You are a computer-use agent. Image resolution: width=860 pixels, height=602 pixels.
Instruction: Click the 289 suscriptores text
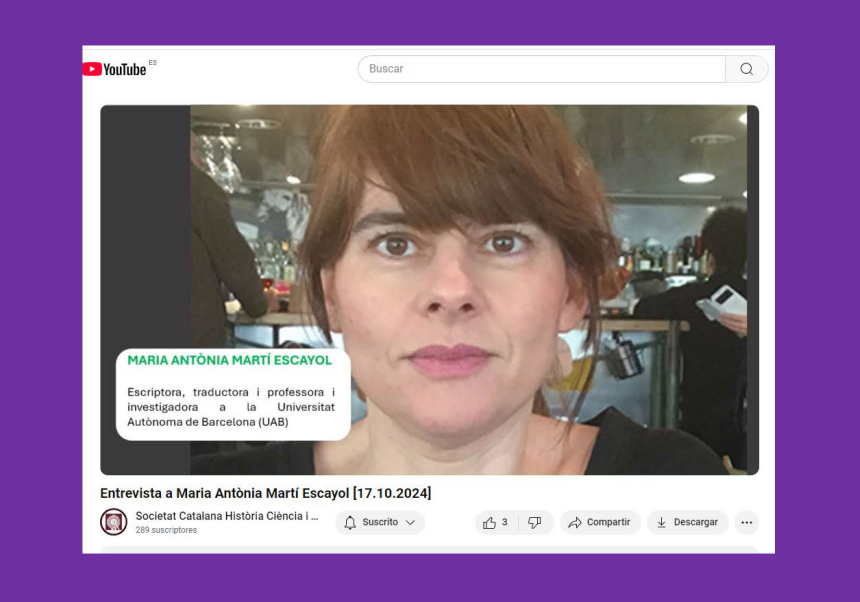166,531
